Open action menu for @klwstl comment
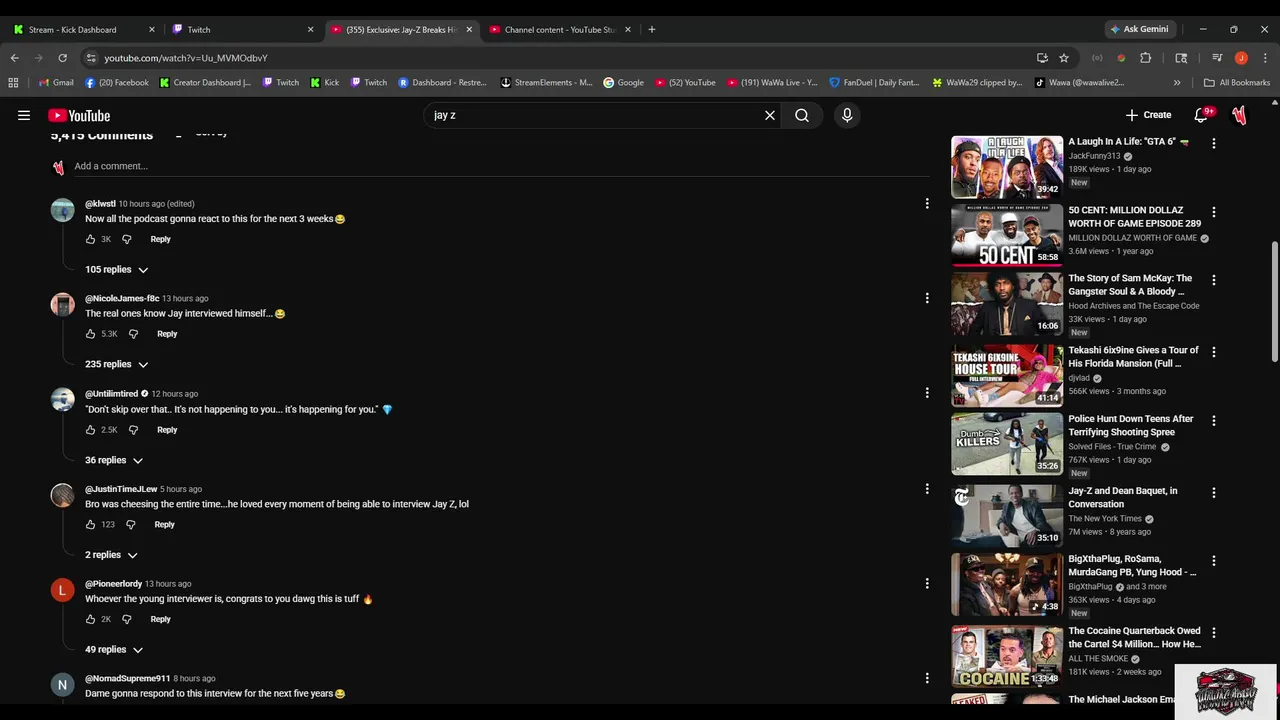 pos(927,203)
